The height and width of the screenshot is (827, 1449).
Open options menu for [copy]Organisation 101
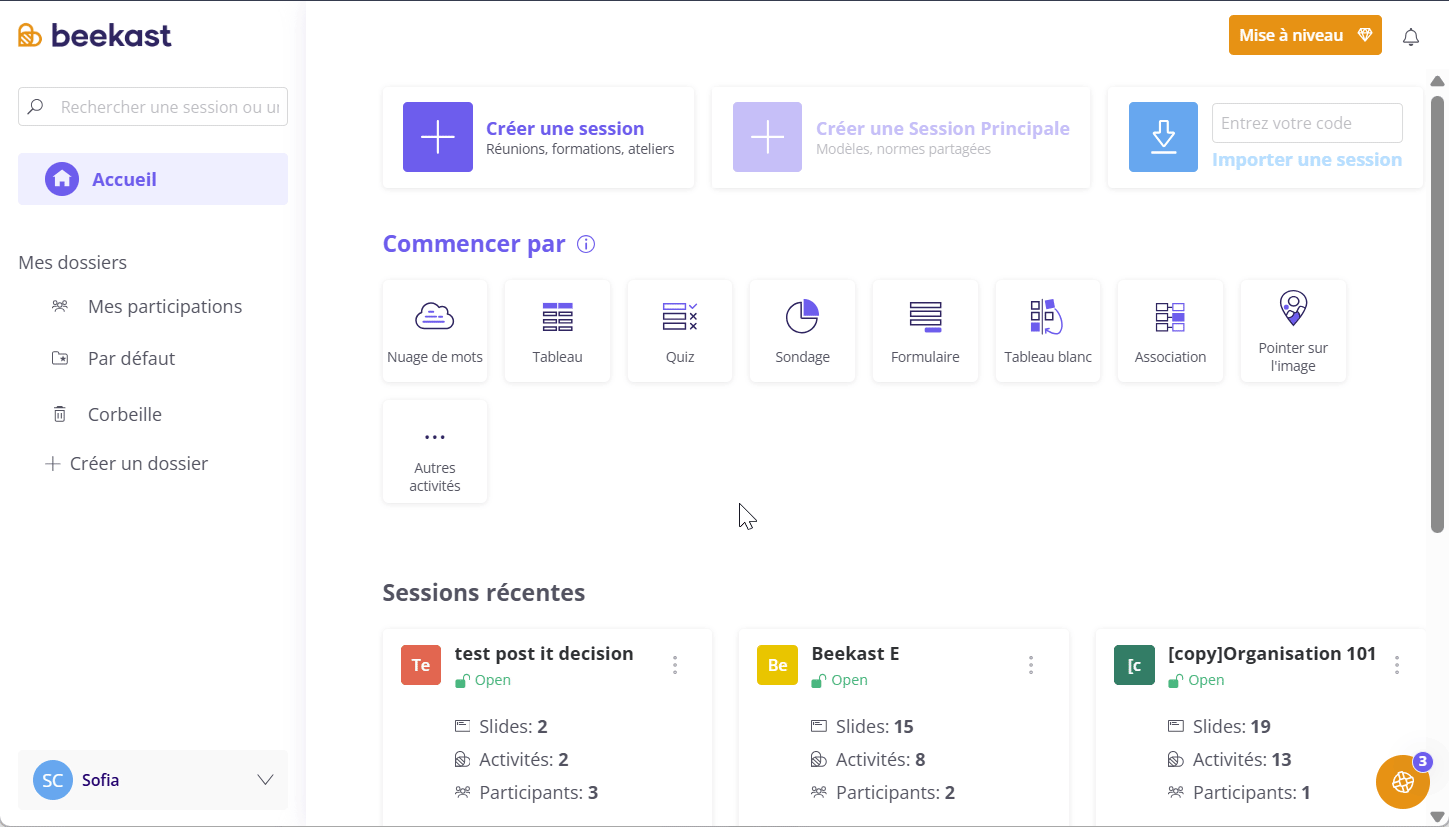[x=1397, y=665]
